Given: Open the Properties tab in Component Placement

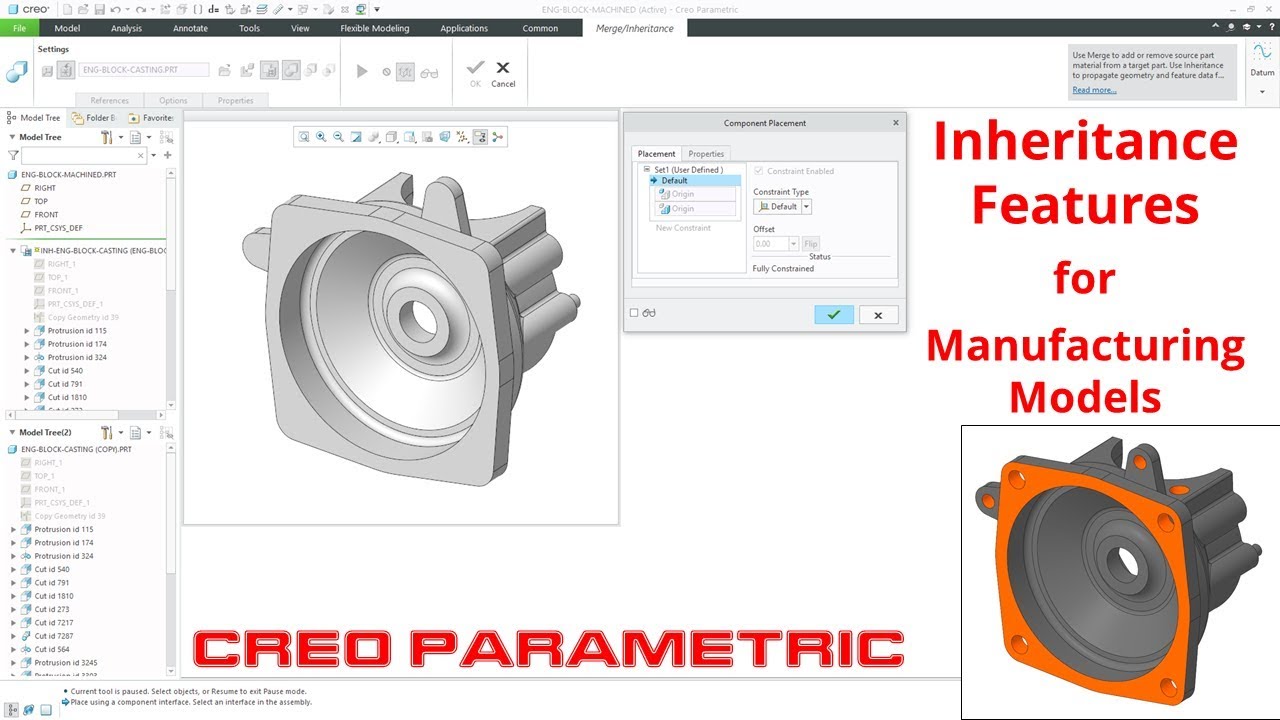Looking at the screenshot, I should tap(706, 154).
